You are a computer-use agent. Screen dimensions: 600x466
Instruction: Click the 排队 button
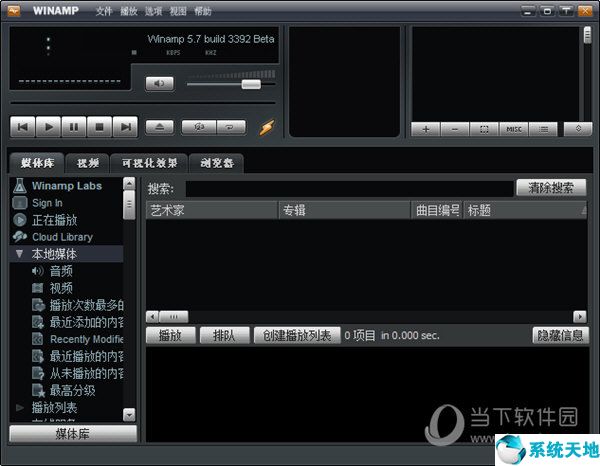coord(225,336)
